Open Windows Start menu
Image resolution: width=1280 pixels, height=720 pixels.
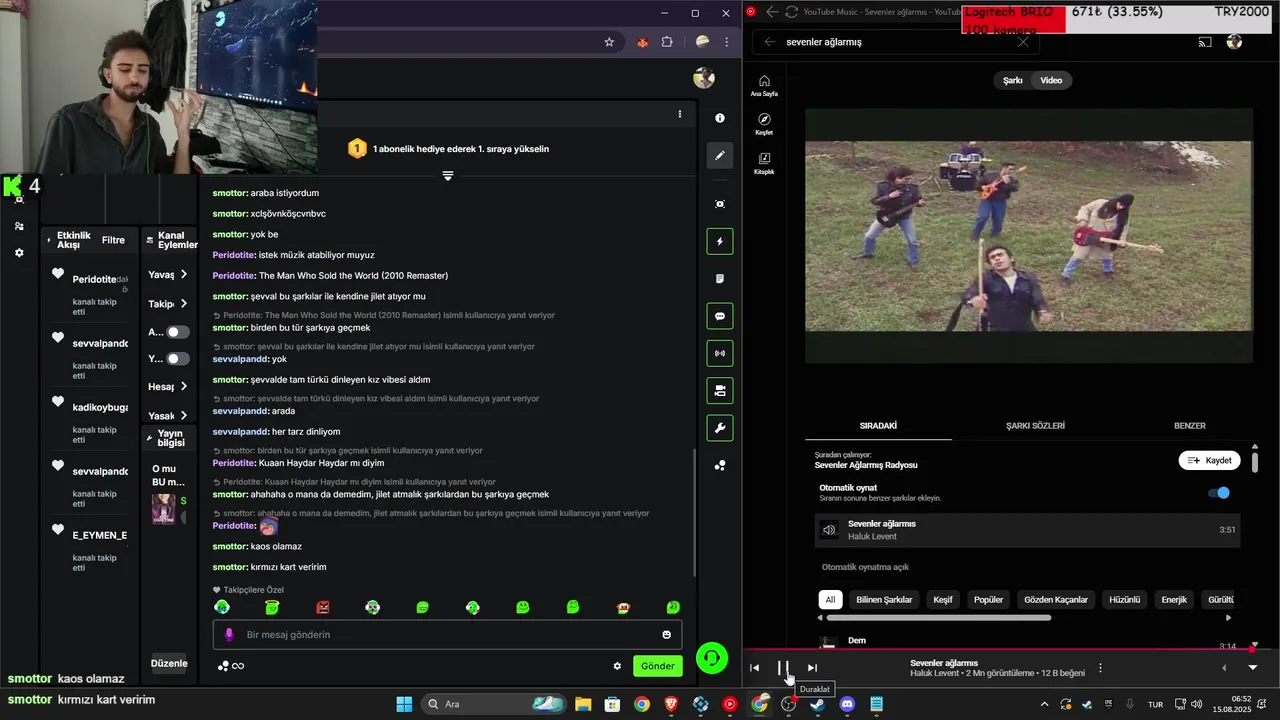coord(404,704)
